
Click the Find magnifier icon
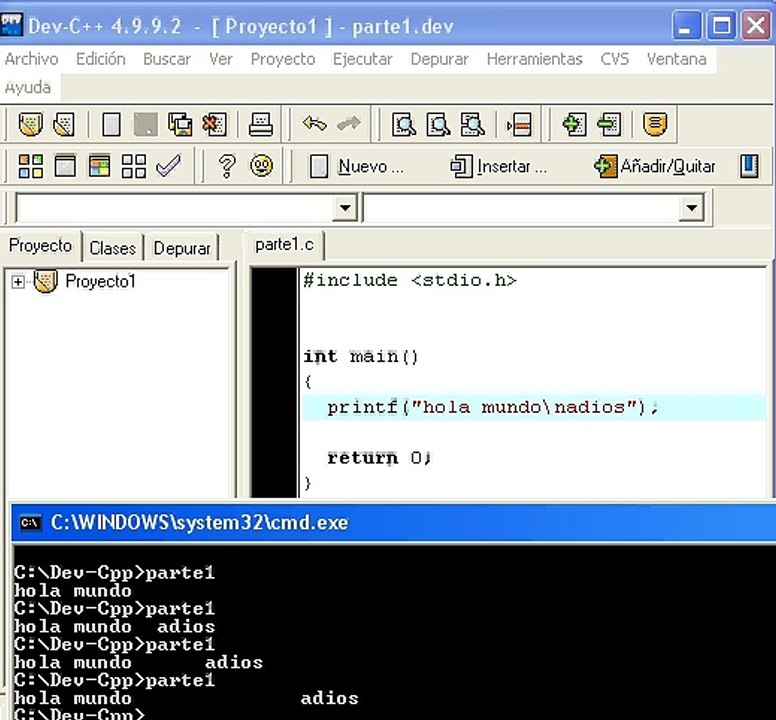click(404, 124)
